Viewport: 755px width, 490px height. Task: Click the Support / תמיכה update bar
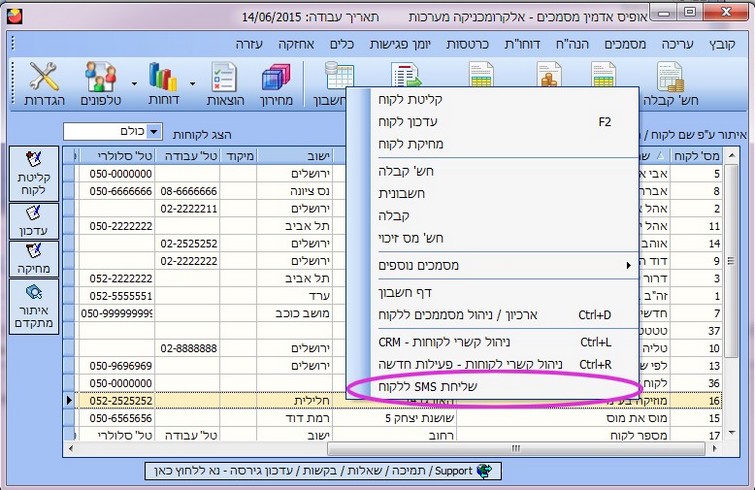point(323,471)
